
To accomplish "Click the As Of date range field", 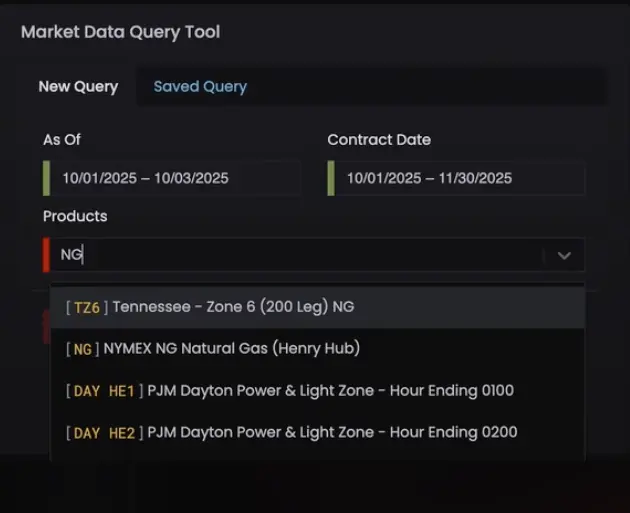I will pyautogui.click(x=172, y=178).
